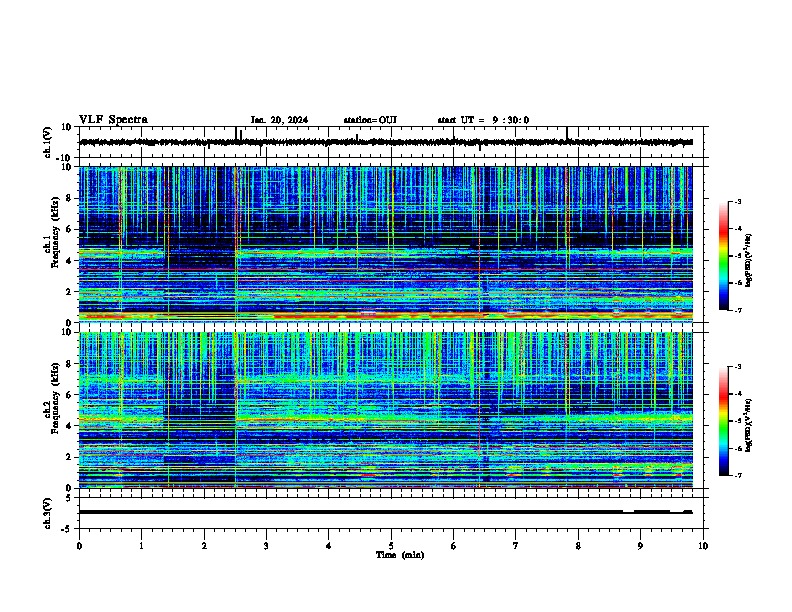This screenshot has width=792, height=612.
Task: Click time axis tick label "3"
Action: click(266, 546)
